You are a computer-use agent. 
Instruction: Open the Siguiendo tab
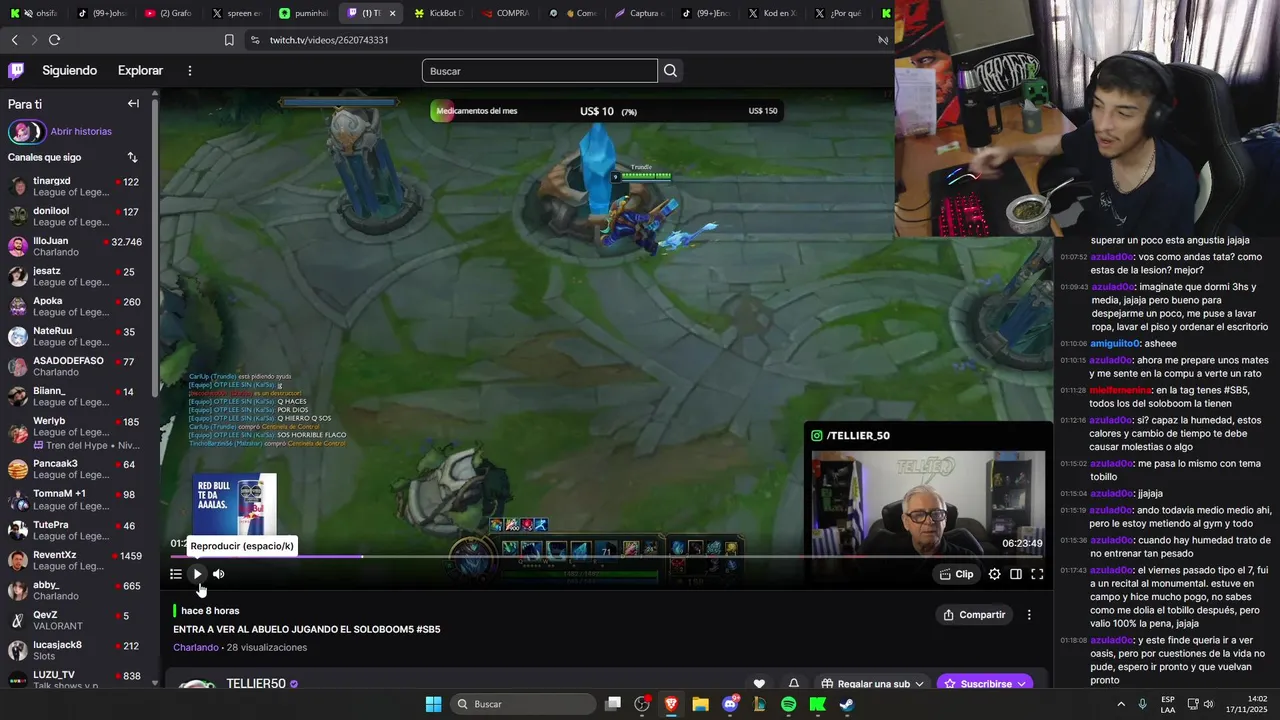pos(70,70)
